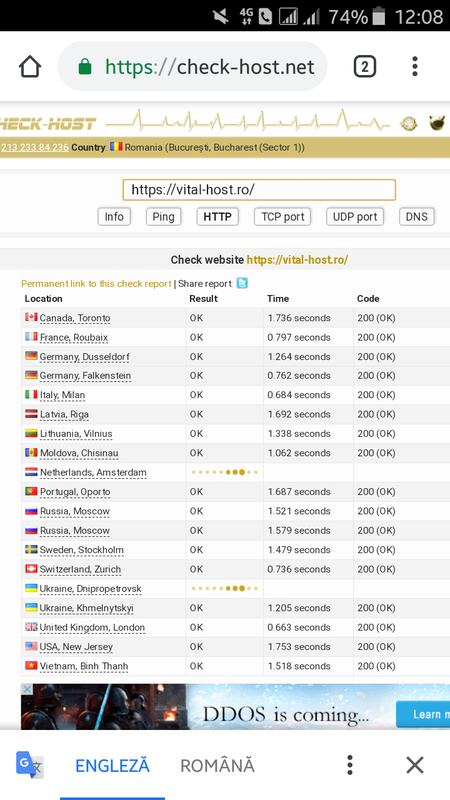450x800 pixels.
Task: Click the 0.663 seconds time value
Action: coord(299,628)
